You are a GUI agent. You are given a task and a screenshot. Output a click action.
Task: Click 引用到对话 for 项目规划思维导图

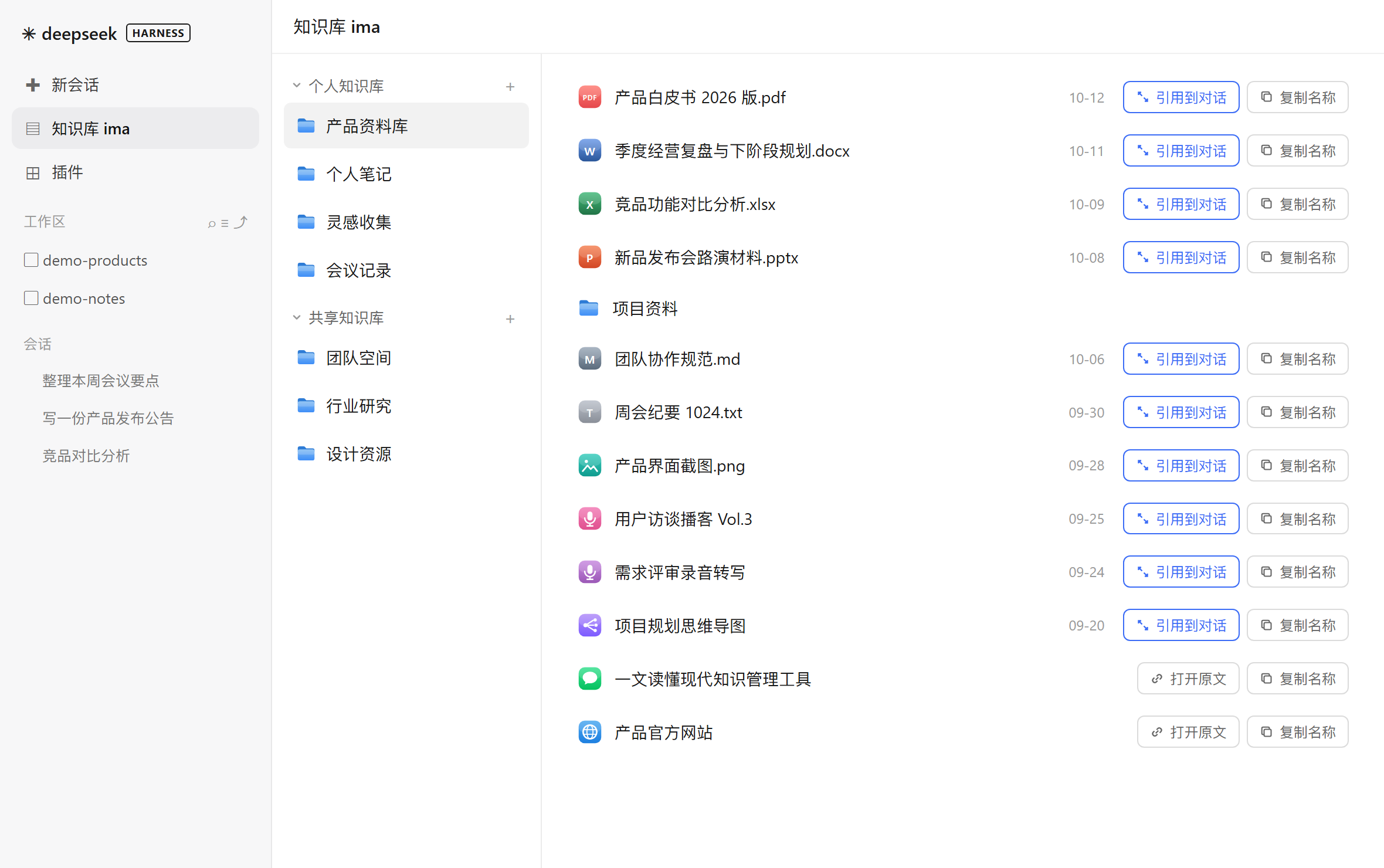point(1181,625)
